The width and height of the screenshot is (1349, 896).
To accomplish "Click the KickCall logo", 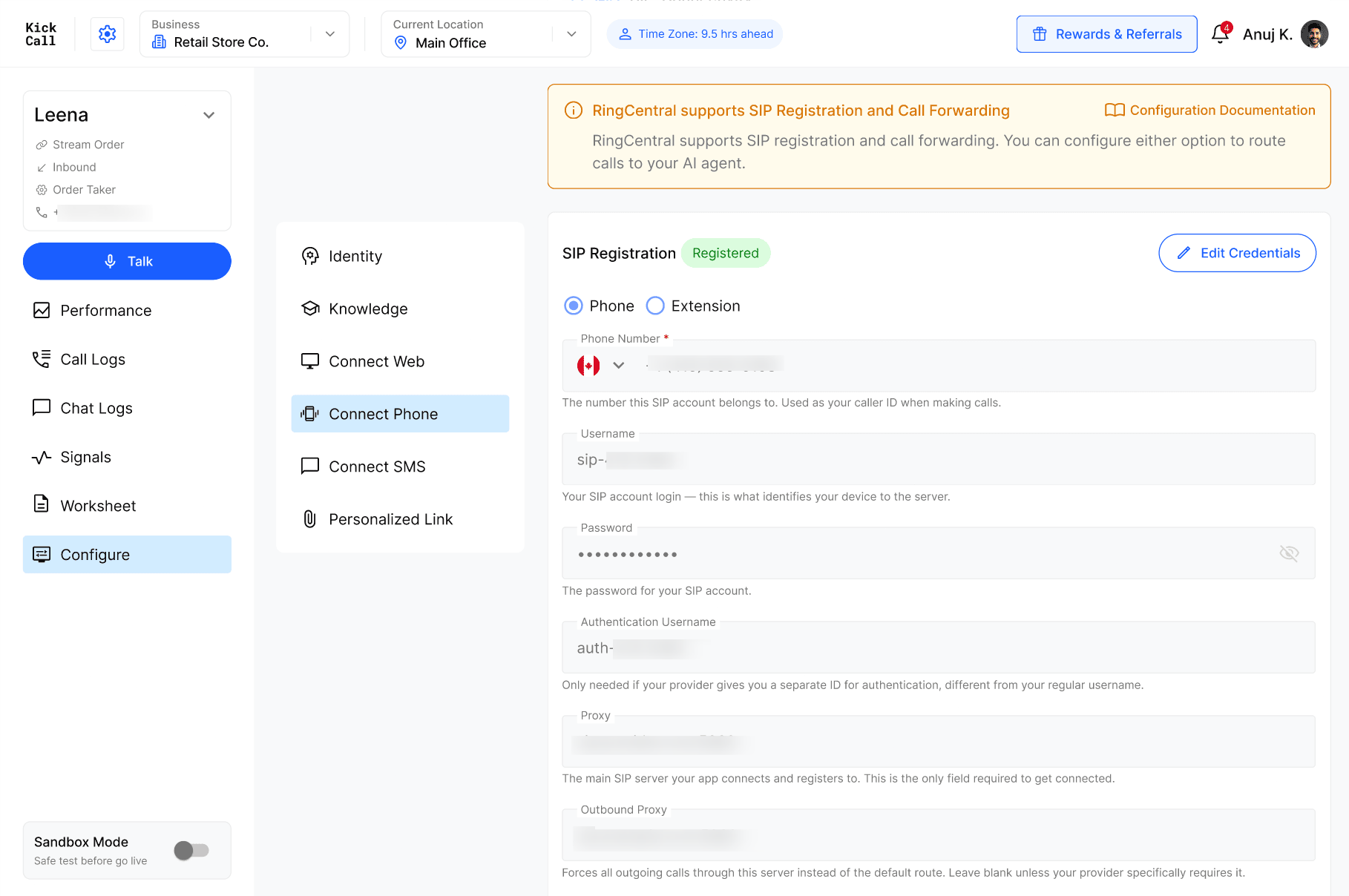I will [40, 34].
